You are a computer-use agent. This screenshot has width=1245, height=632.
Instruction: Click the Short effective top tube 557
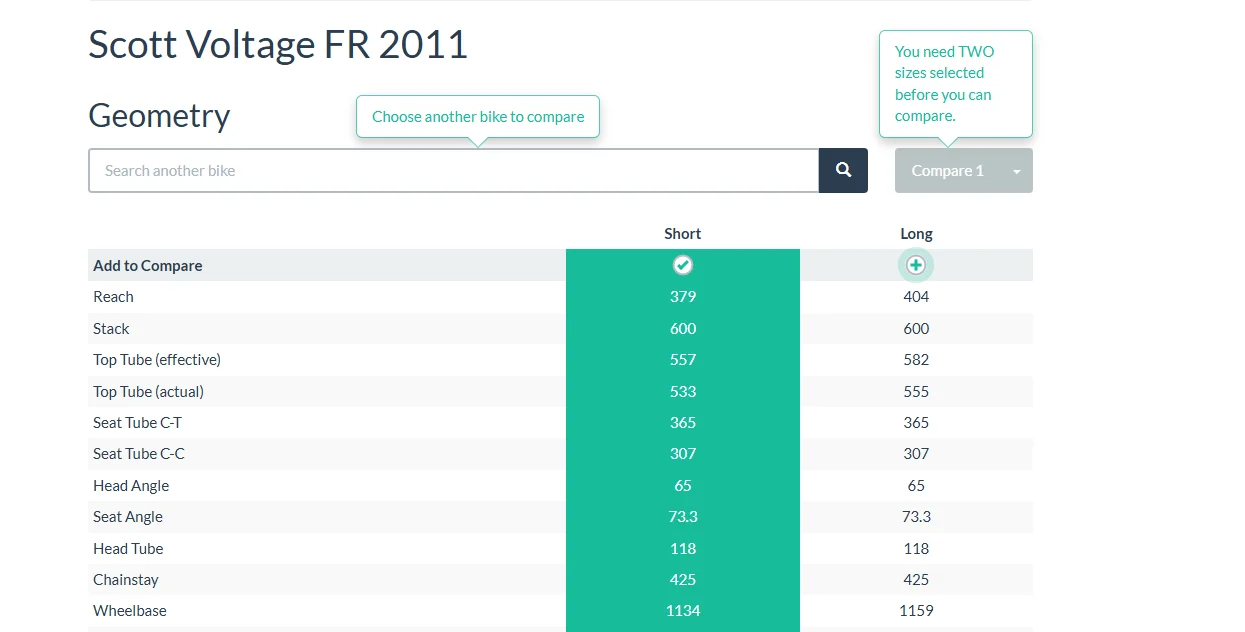(x=683, y=360)
